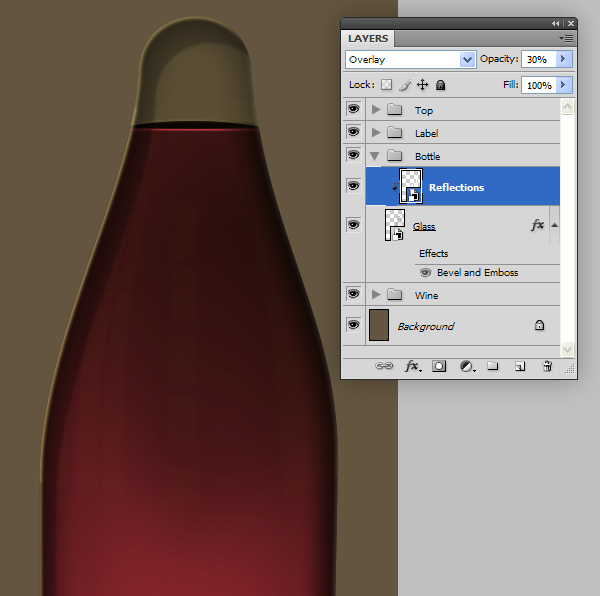
Task: Select the Top group name
Action: click(x=424, y=111)
